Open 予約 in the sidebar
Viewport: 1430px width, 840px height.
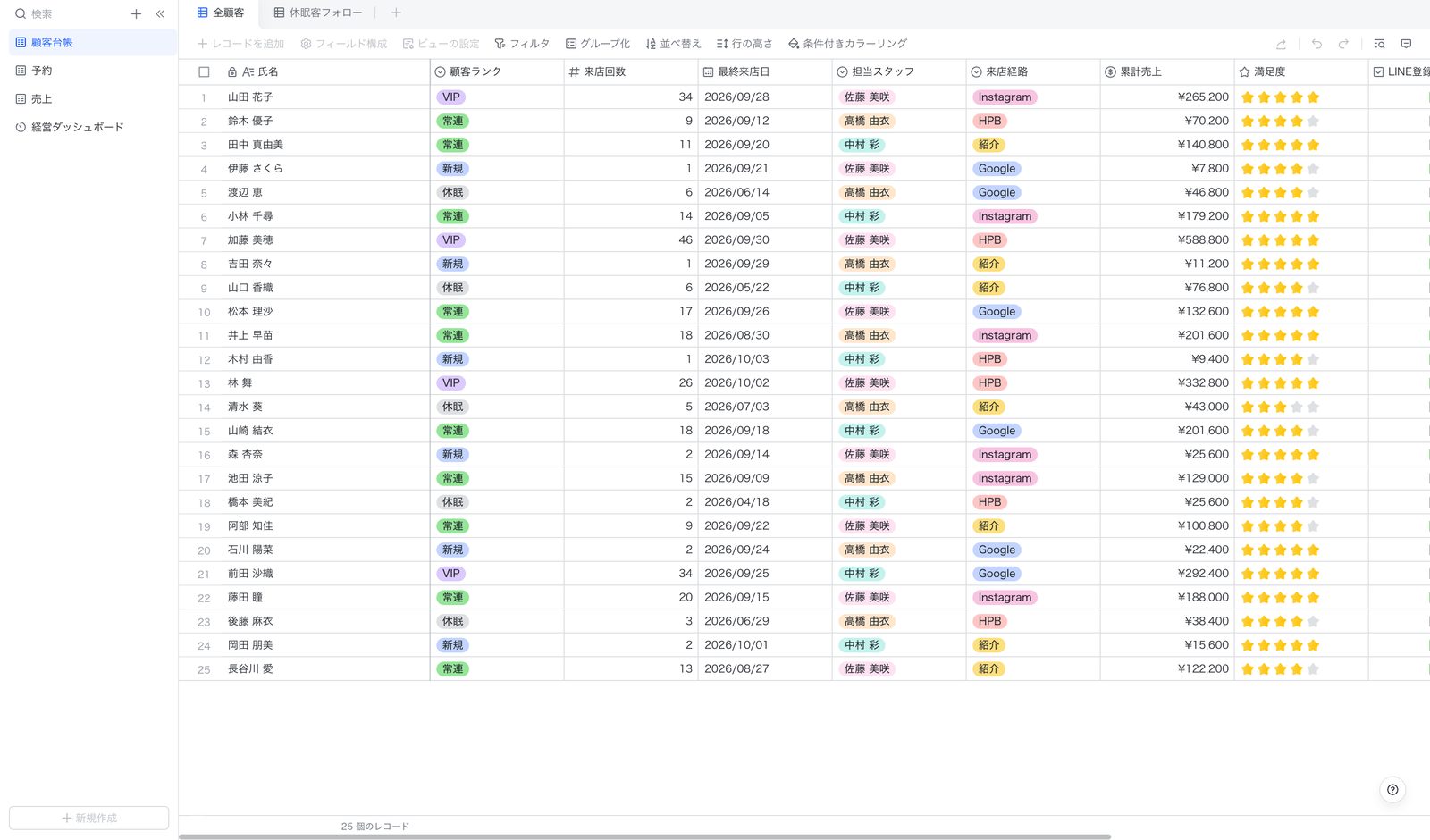click(x=93, y=71)
